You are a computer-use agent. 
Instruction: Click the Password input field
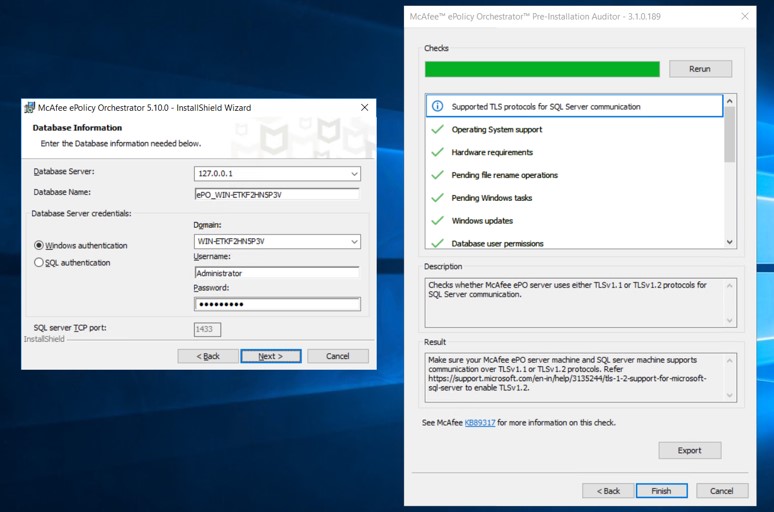tap(277, 304)
